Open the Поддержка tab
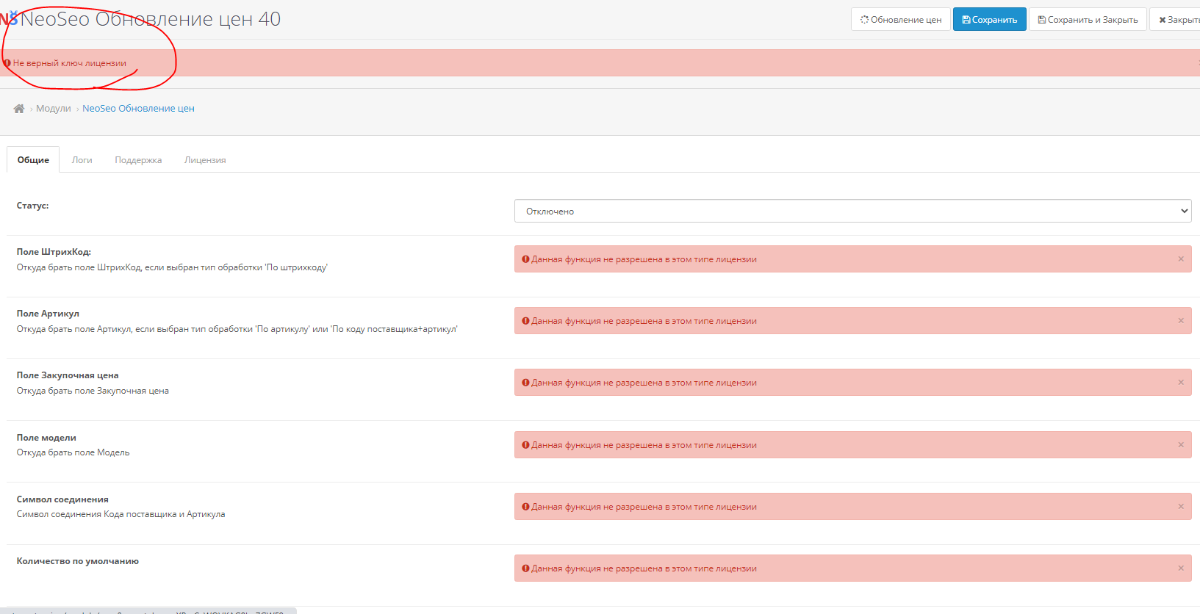This screenshot has width=1200, height=614. tap(138, 160)
